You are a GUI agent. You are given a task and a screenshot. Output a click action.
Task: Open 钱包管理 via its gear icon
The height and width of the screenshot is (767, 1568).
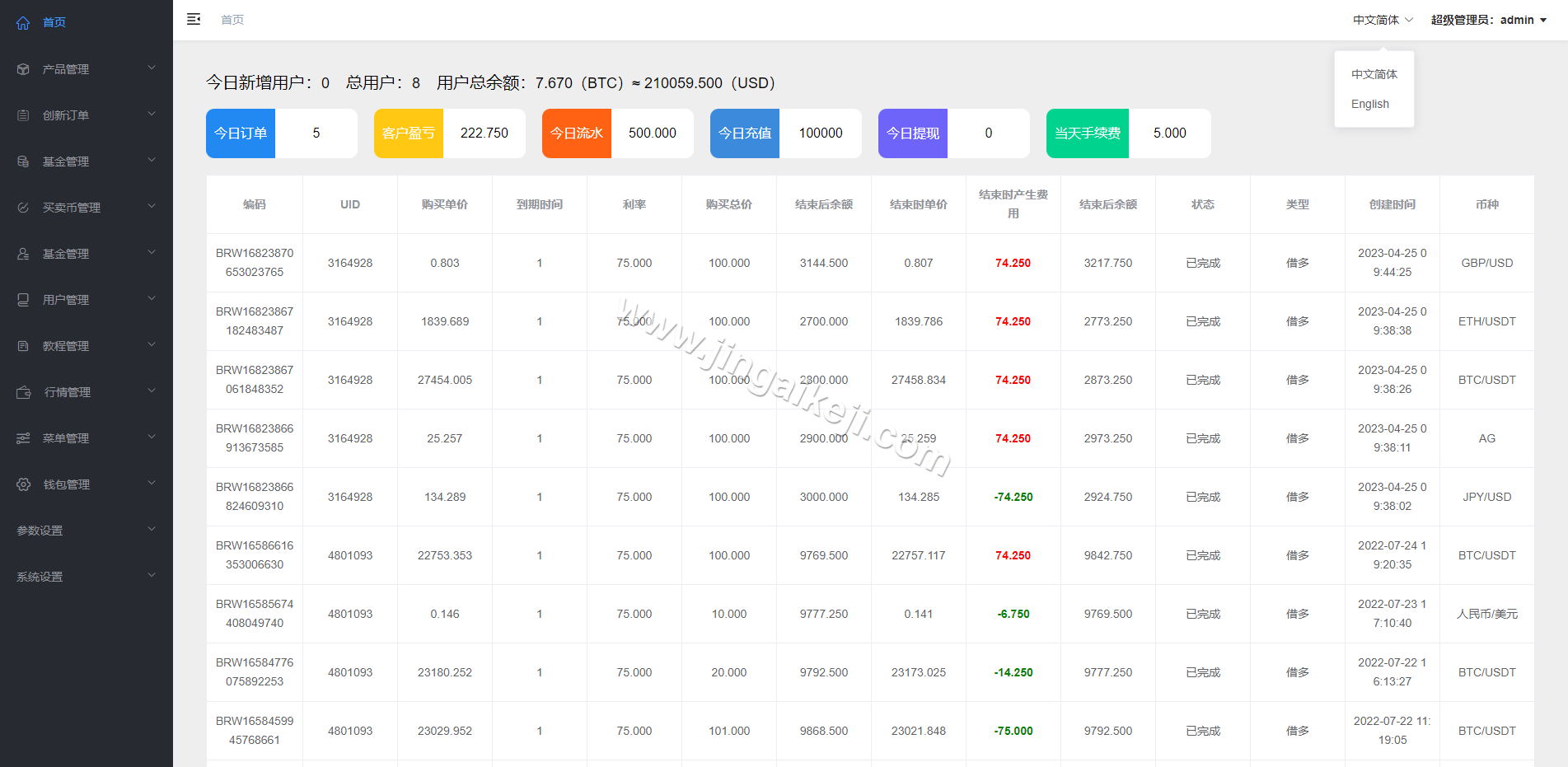coord(22,484)
